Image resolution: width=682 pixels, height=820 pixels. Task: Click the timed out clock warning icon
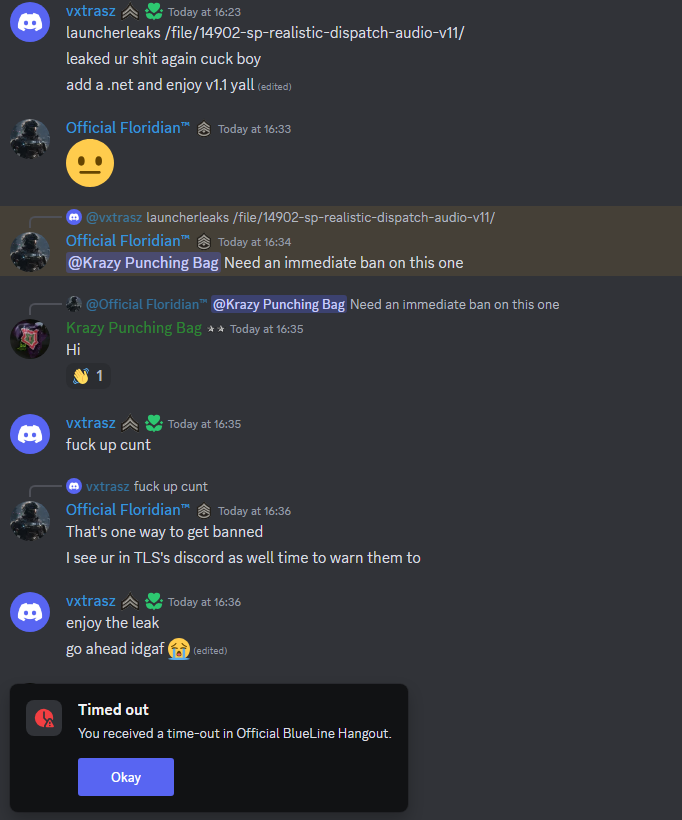point(44,718)
